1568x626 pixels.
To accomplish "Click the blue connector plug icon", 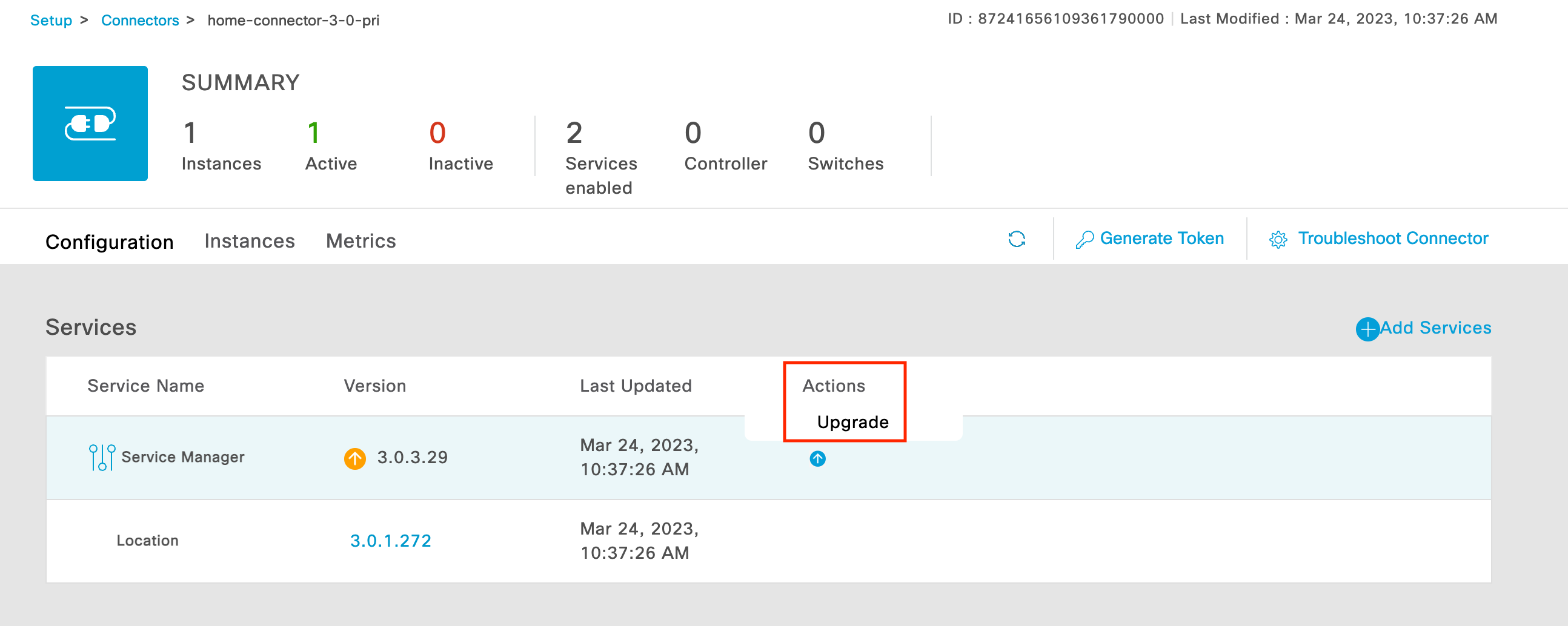I will point(90,124).
